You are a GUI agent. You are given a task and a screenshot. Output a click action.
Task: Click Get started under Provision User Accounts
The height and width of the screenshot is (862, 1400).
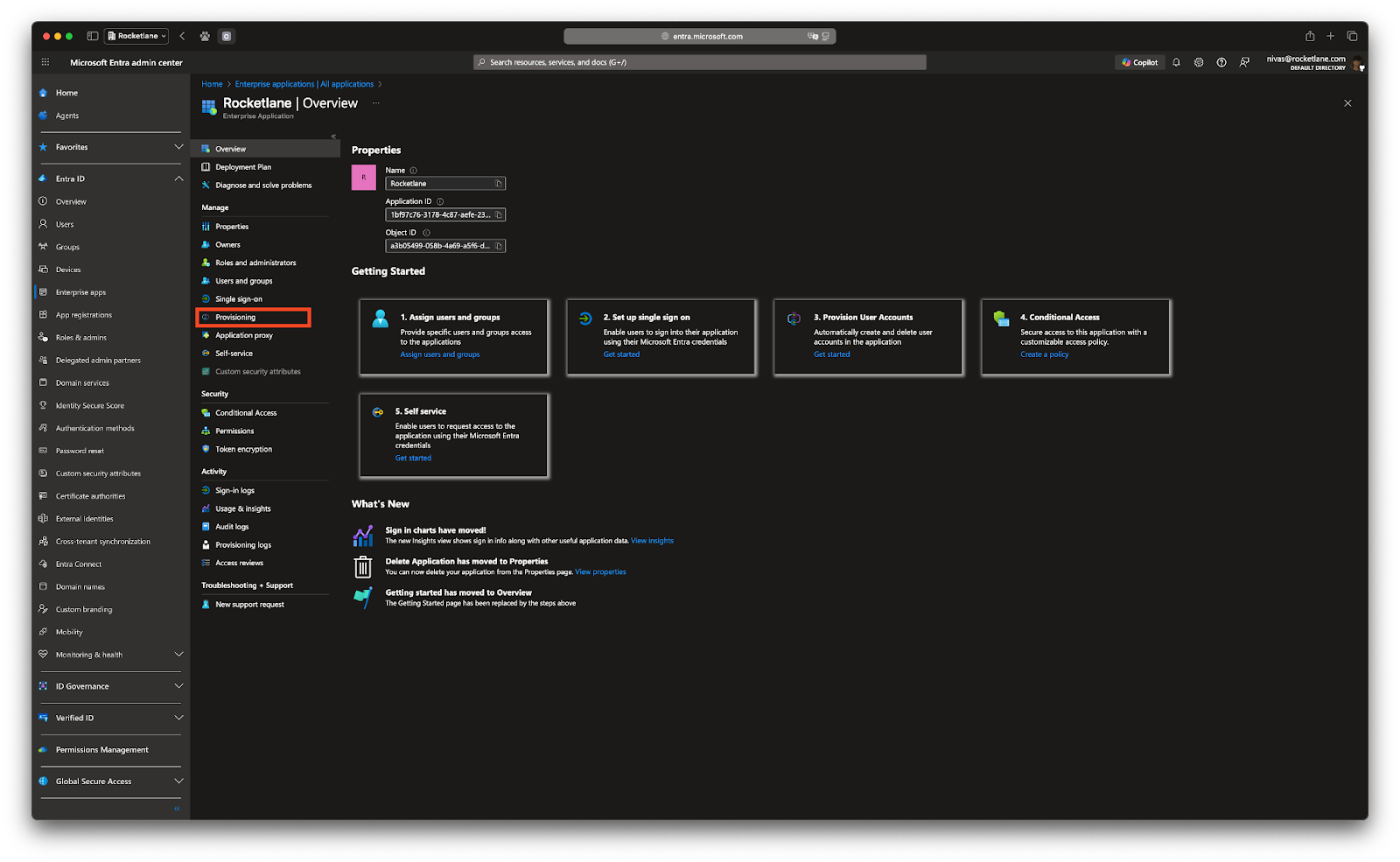831,354
